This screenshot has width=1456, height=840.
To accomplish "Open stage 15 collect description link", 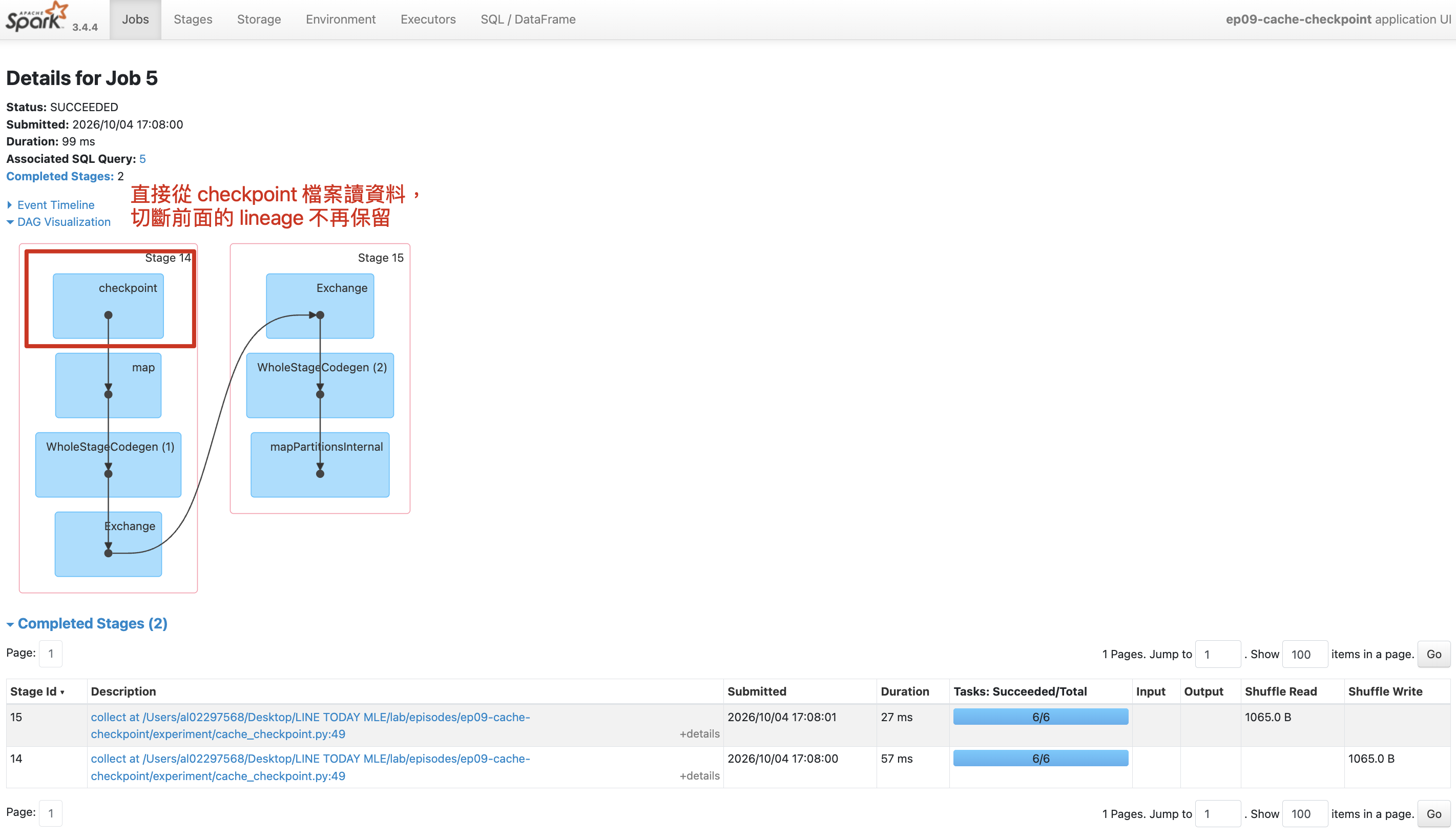I will tap(310, 725).
